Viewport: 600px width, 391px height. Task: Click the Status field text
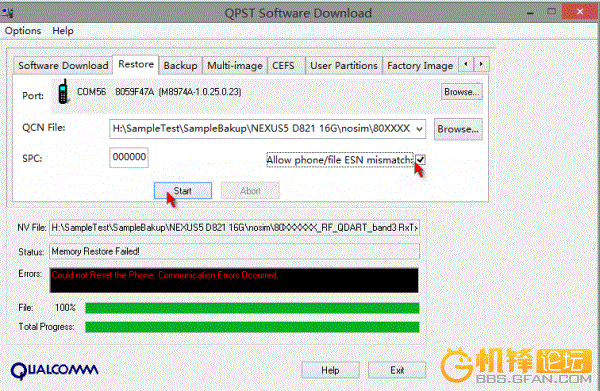coord(95,251)
